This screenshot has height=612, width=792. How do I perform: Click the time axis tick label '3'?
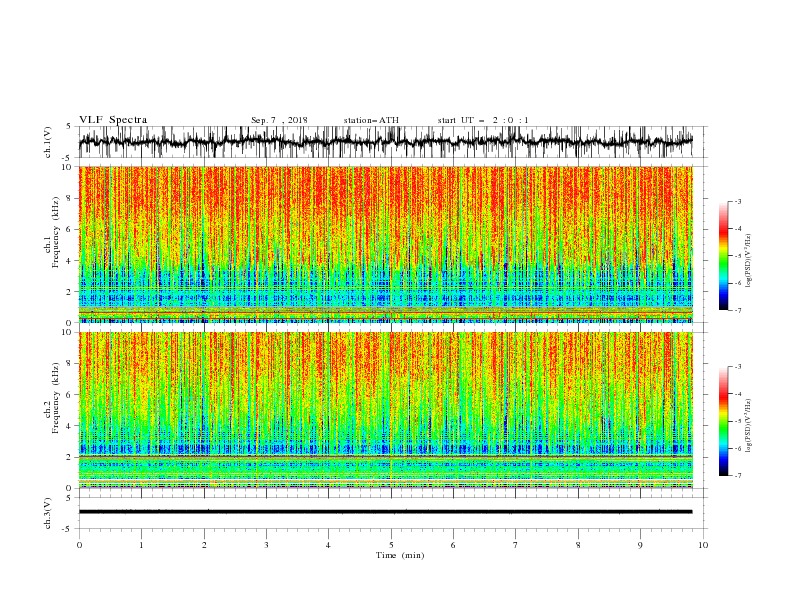coord(266,545)
